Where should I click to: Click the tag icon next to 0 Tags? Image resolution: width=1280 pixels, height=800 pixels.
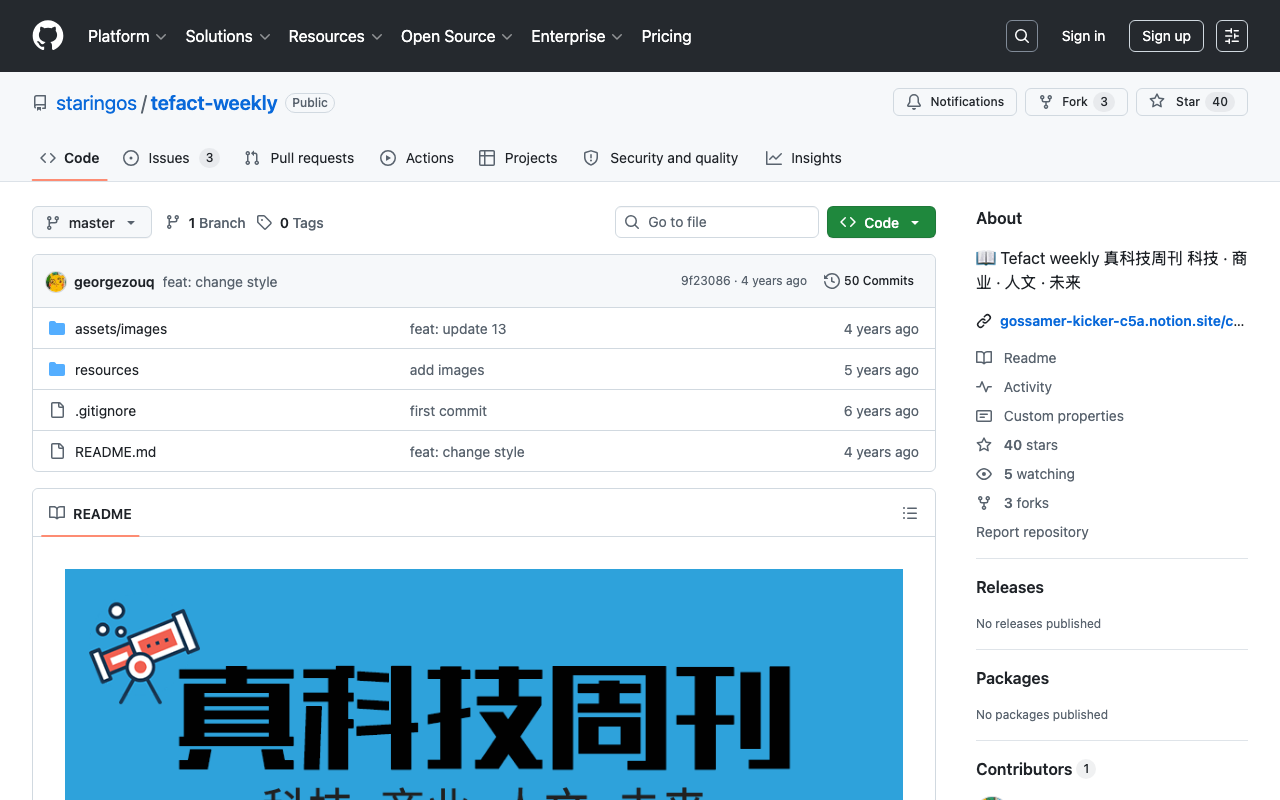tap(264, 223)
